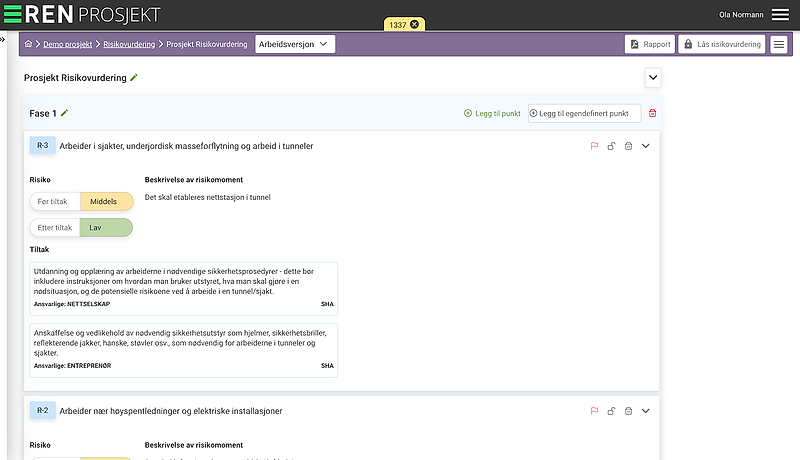Click the Lås risikovurdering button
The height and width of the screenshot is (460, 800).
pos(722,44)
